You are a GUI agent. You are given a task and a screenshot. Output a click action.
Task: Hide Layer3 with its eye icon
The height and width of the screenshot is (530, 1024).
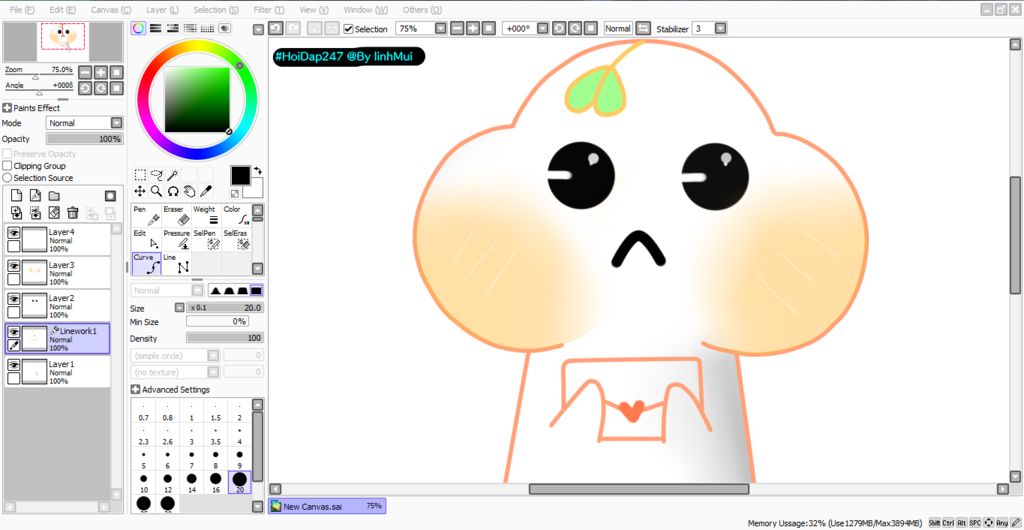(x=13, y=266)
